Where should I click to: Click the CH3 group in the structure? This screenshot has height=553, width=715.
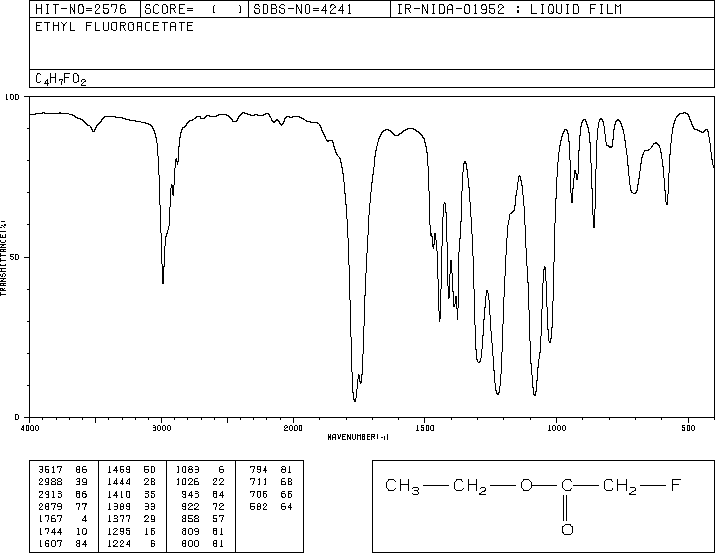pos(403,486)
